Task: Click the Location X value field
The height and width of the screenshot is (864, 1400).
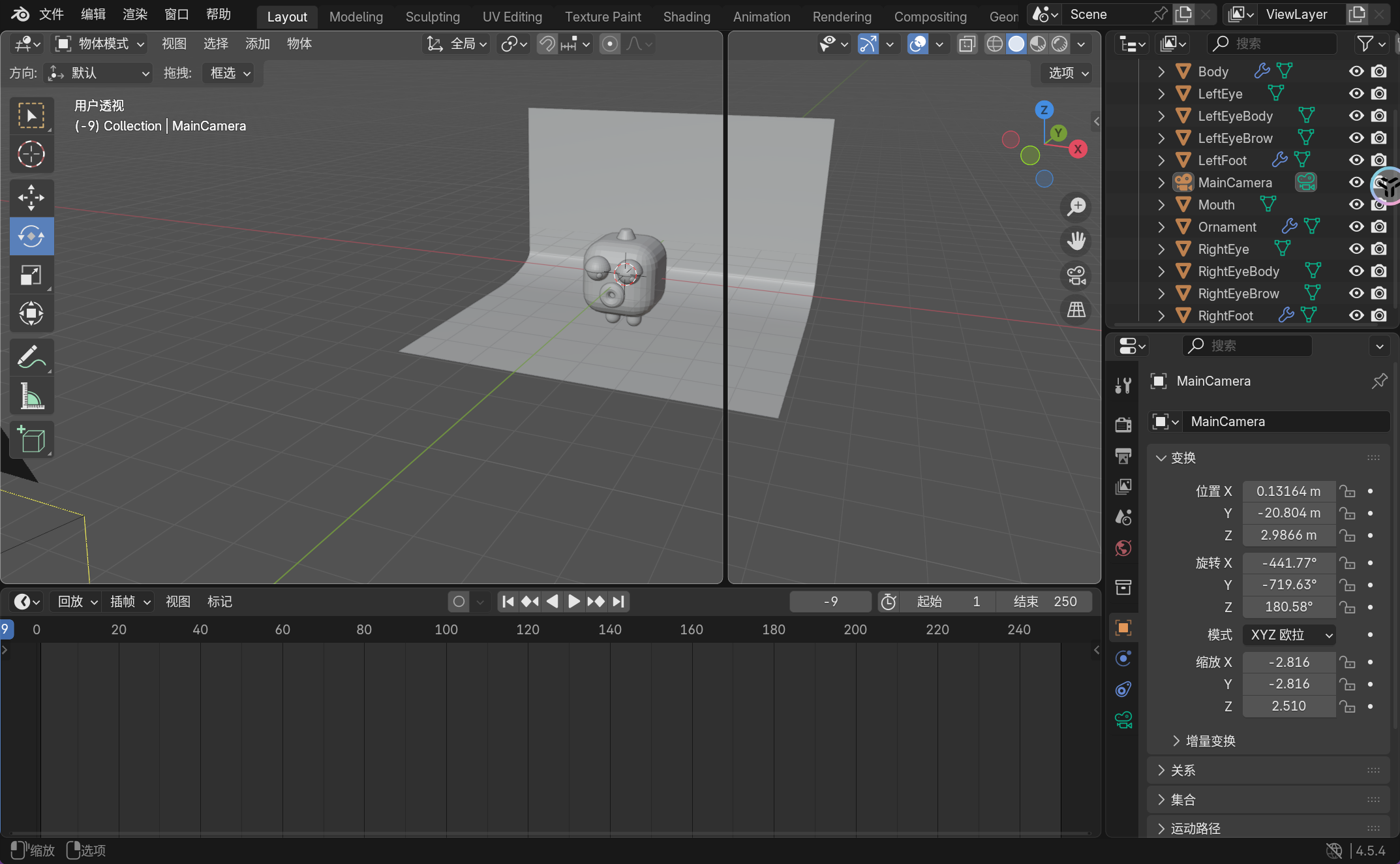Action: (1288, 491)
